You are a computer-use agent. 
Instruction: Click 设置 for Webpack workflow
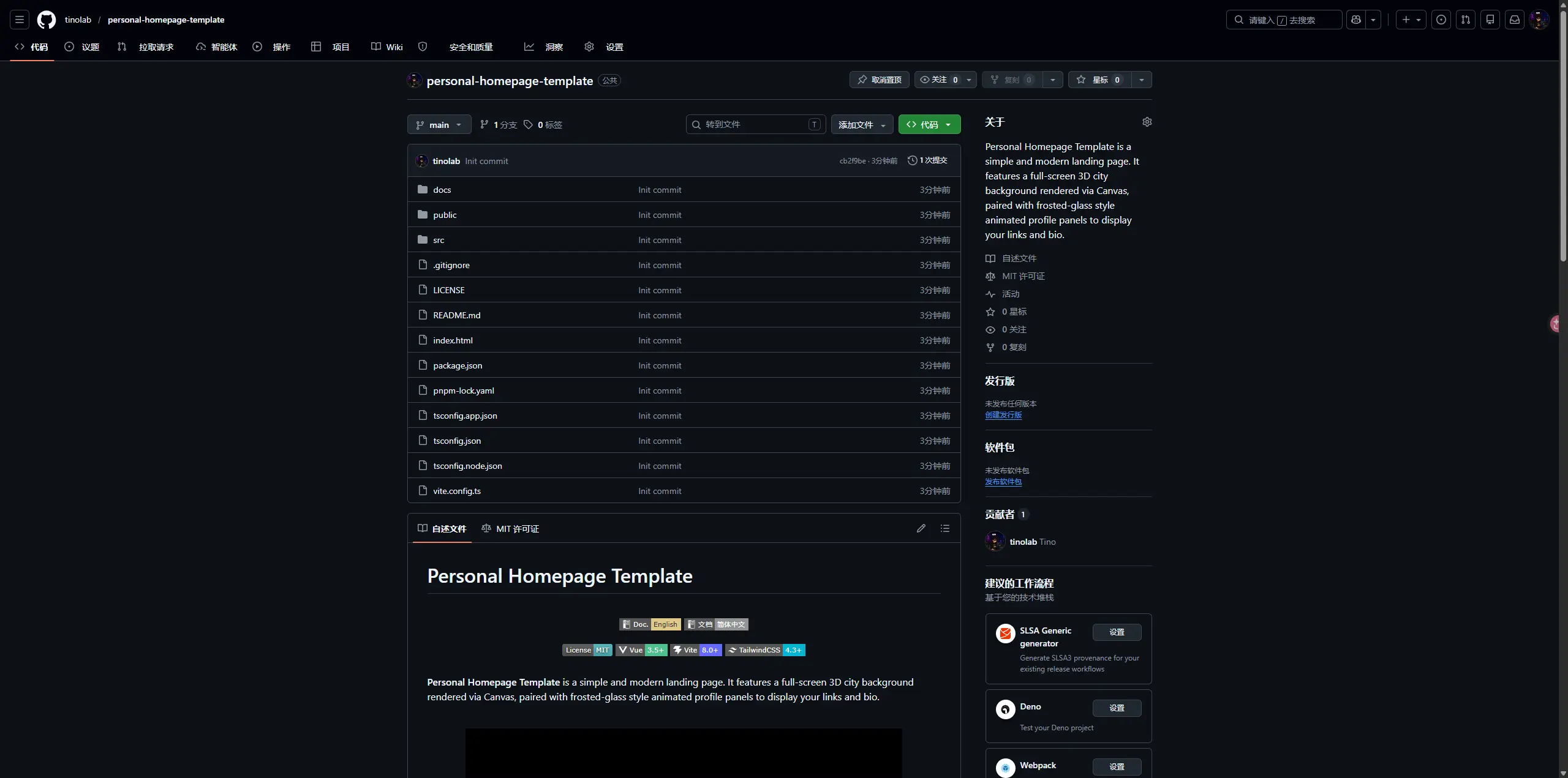pyautogui.click(x=1117, y=766)
